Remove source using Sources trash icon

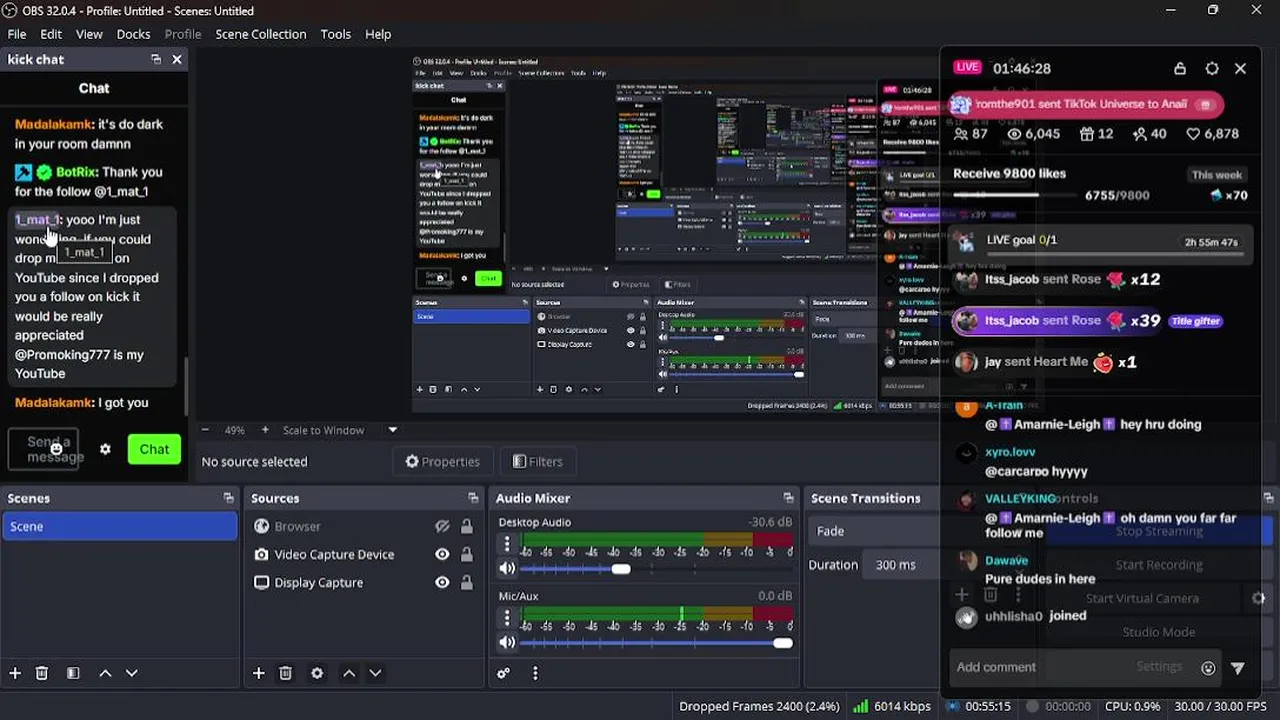coord(285,673)
